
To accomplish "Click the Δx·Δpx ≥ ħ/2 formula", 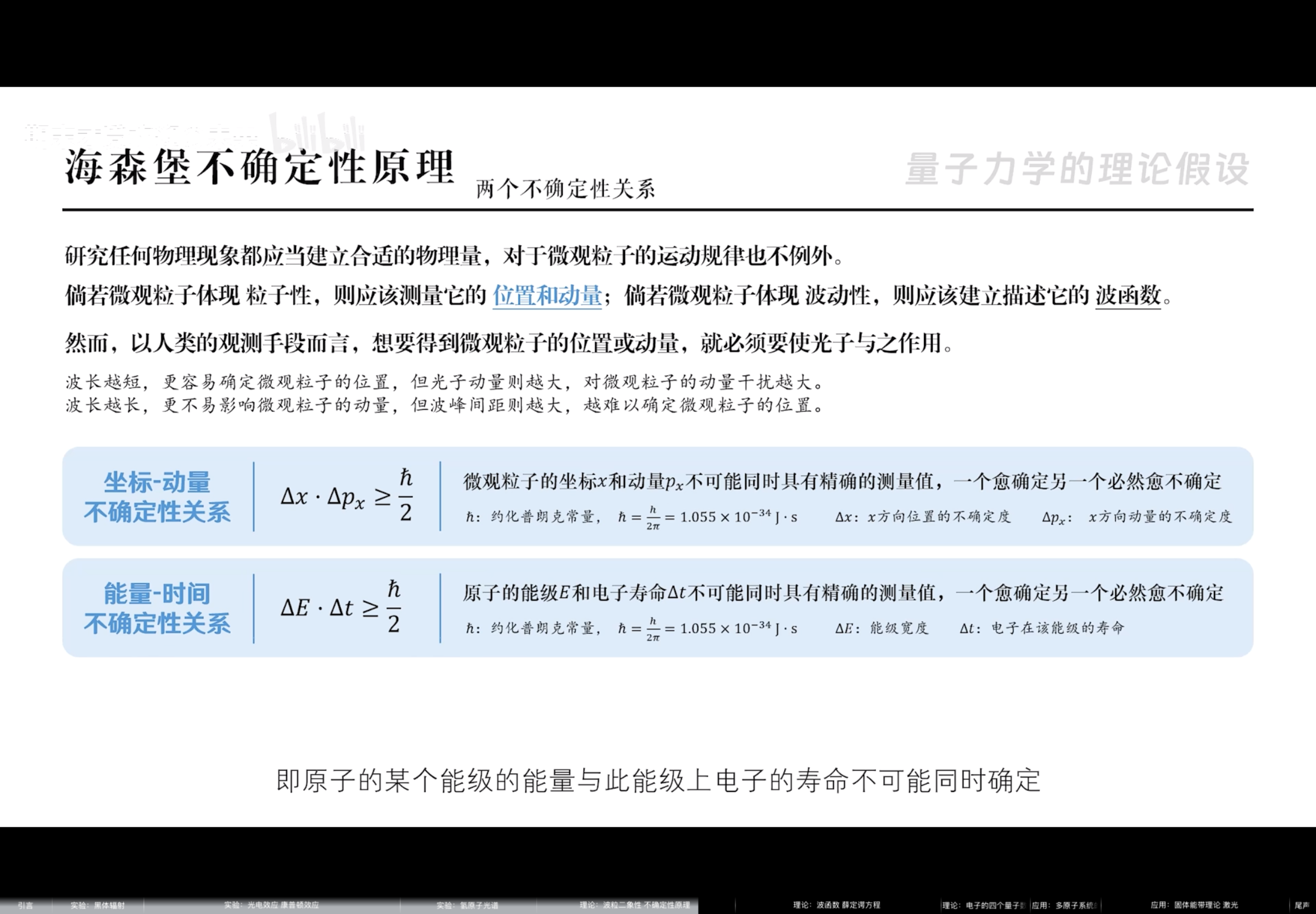I will pos(346,495).
